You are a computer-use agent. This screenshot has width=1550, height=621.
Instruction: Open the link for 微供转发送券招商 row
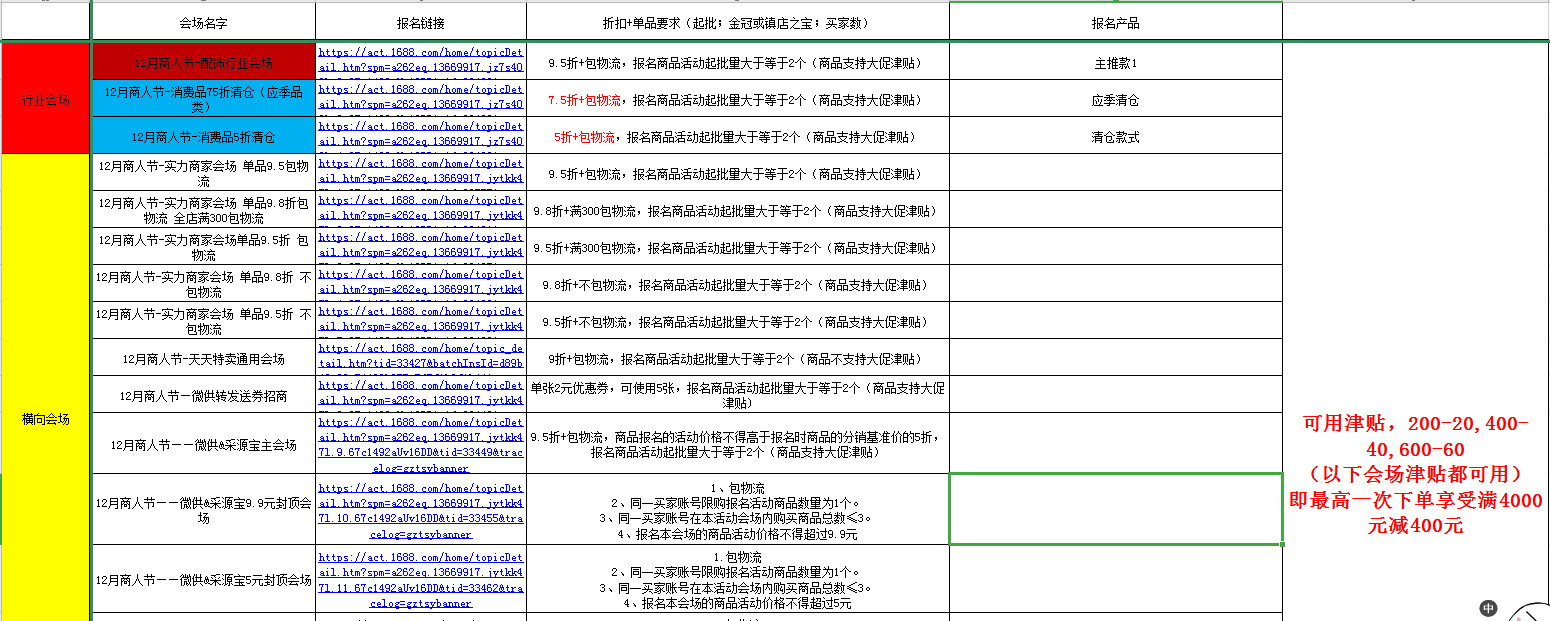pyautogui.click(x=420, y=391)
